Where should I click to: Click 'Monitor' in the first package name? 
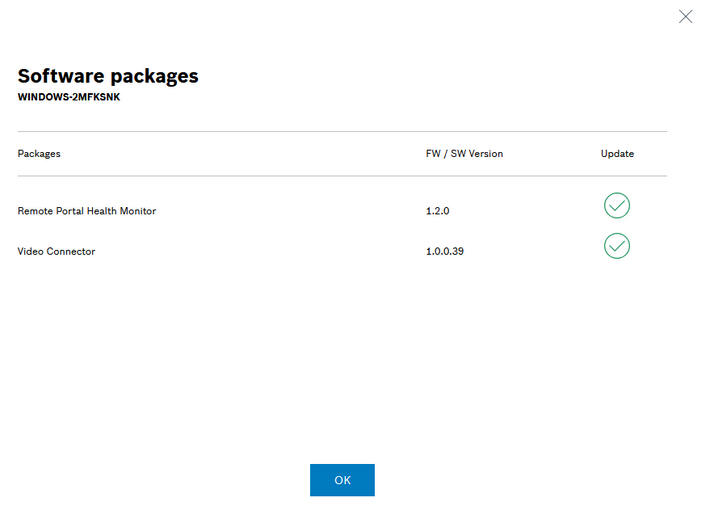click(137, 211)
